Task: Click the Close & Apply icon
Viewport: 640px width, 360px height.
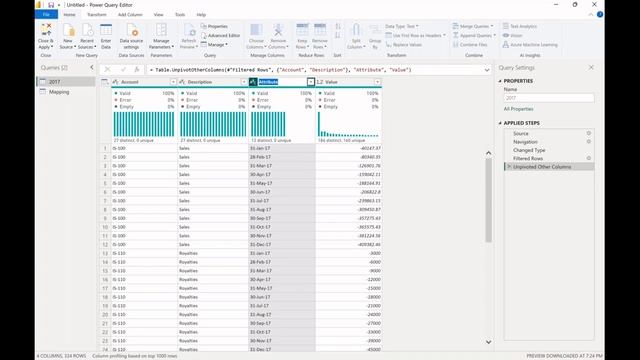Action: (46, 30)
